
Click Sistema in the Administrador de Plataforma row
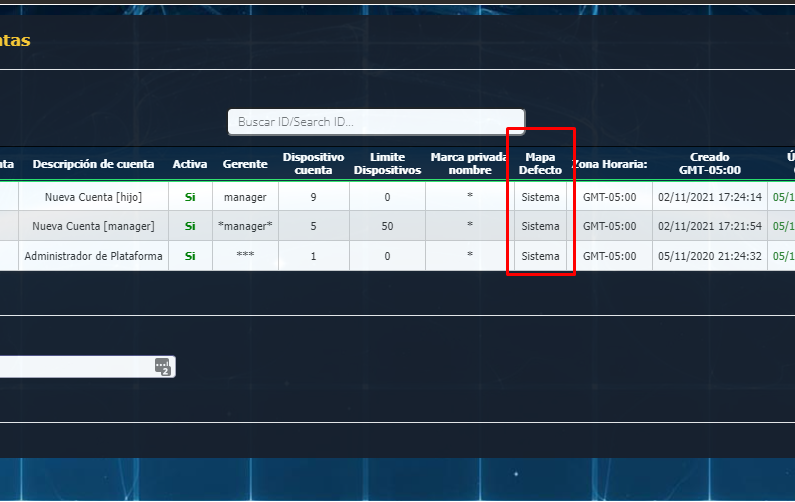[x=540, y=256]
